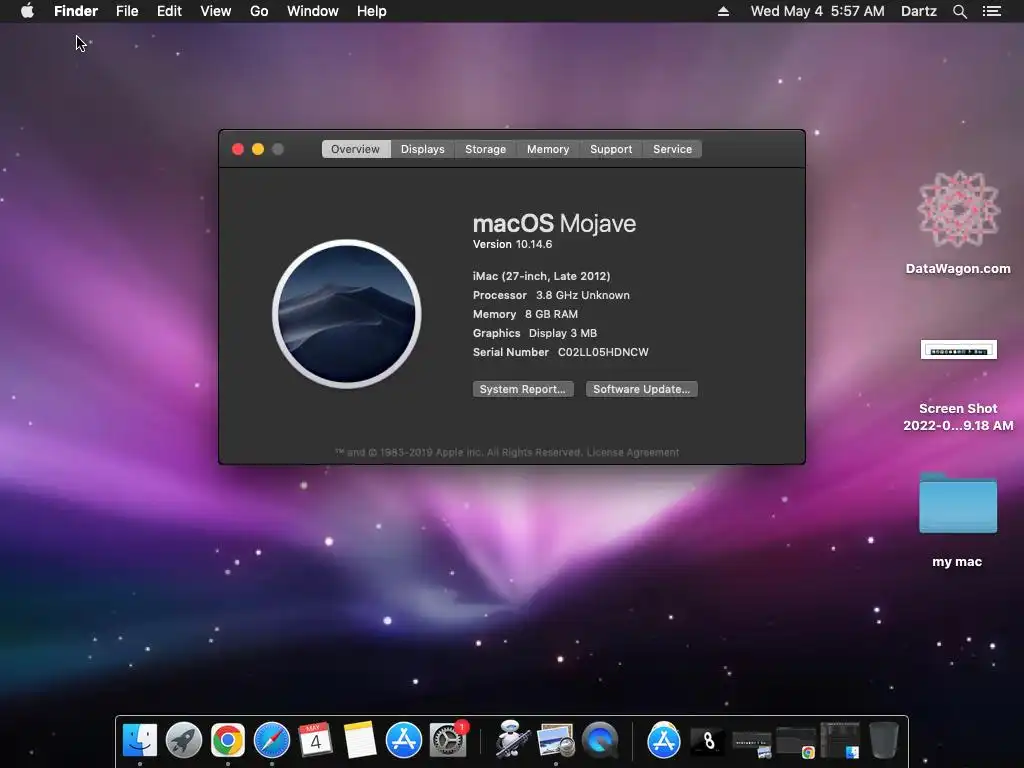This screenshot has width=1024, height=768.
Task: Click the Software Update button
Action: pyautogui.click(x=641, y=389)
